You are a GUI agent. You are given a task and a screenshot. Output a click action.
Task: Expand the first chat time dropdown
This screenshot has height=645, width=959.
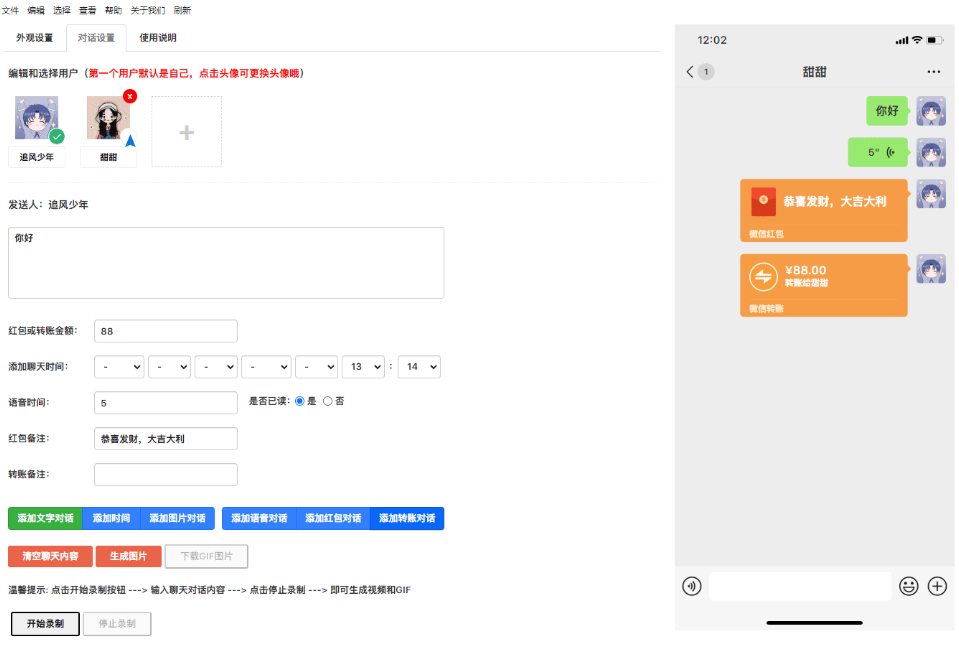[x=119, y=367]
